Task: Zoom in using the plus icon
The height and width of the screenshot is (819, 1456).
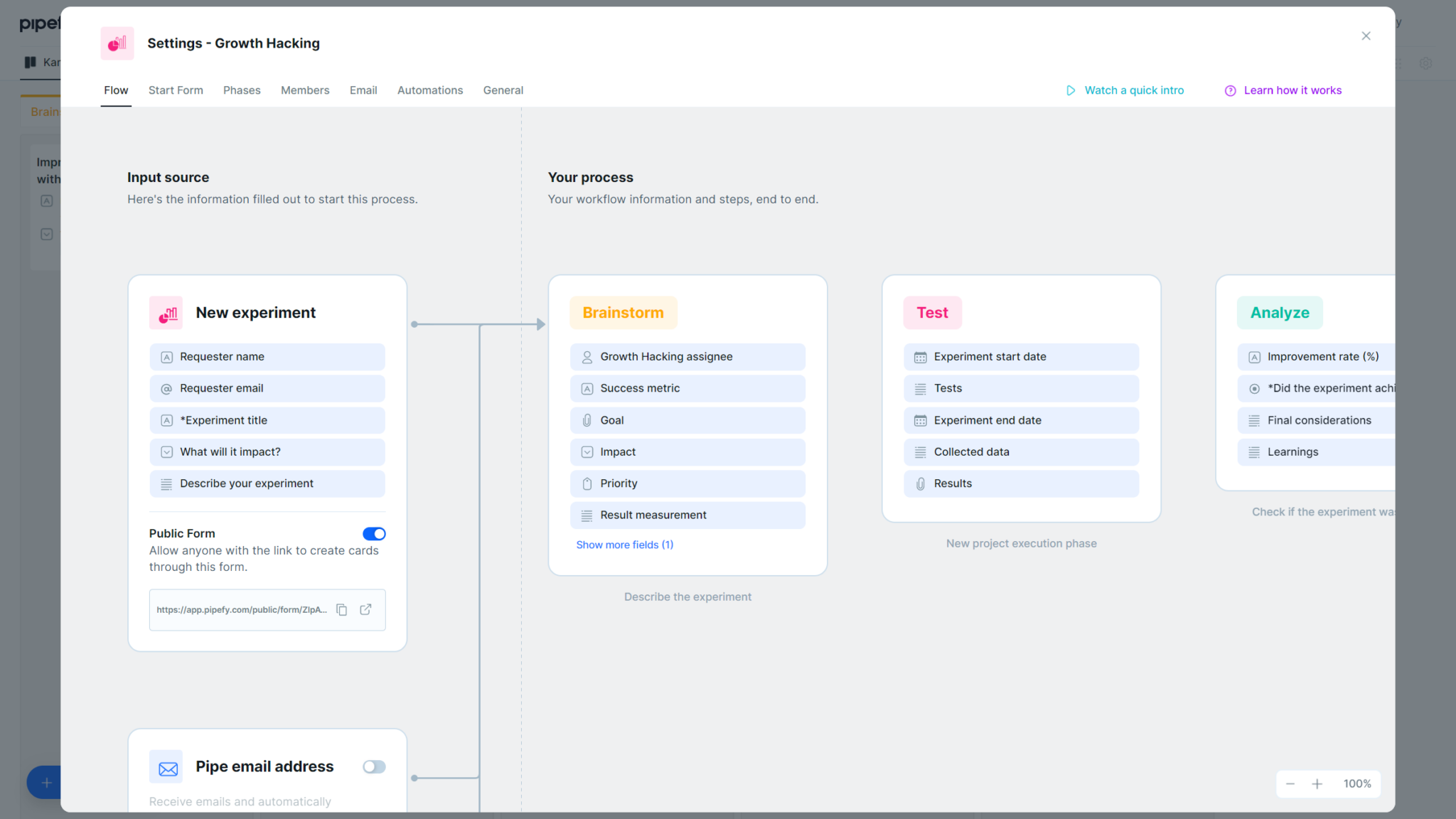Action: click(x=1317, y=783)
